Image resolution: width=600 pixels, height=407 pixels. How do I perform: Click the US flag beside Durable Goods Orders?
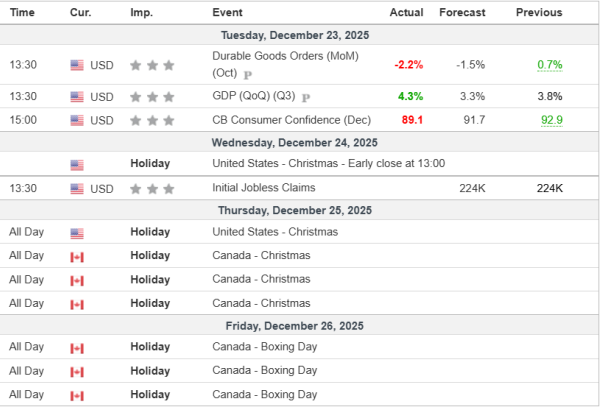(77, 66)
